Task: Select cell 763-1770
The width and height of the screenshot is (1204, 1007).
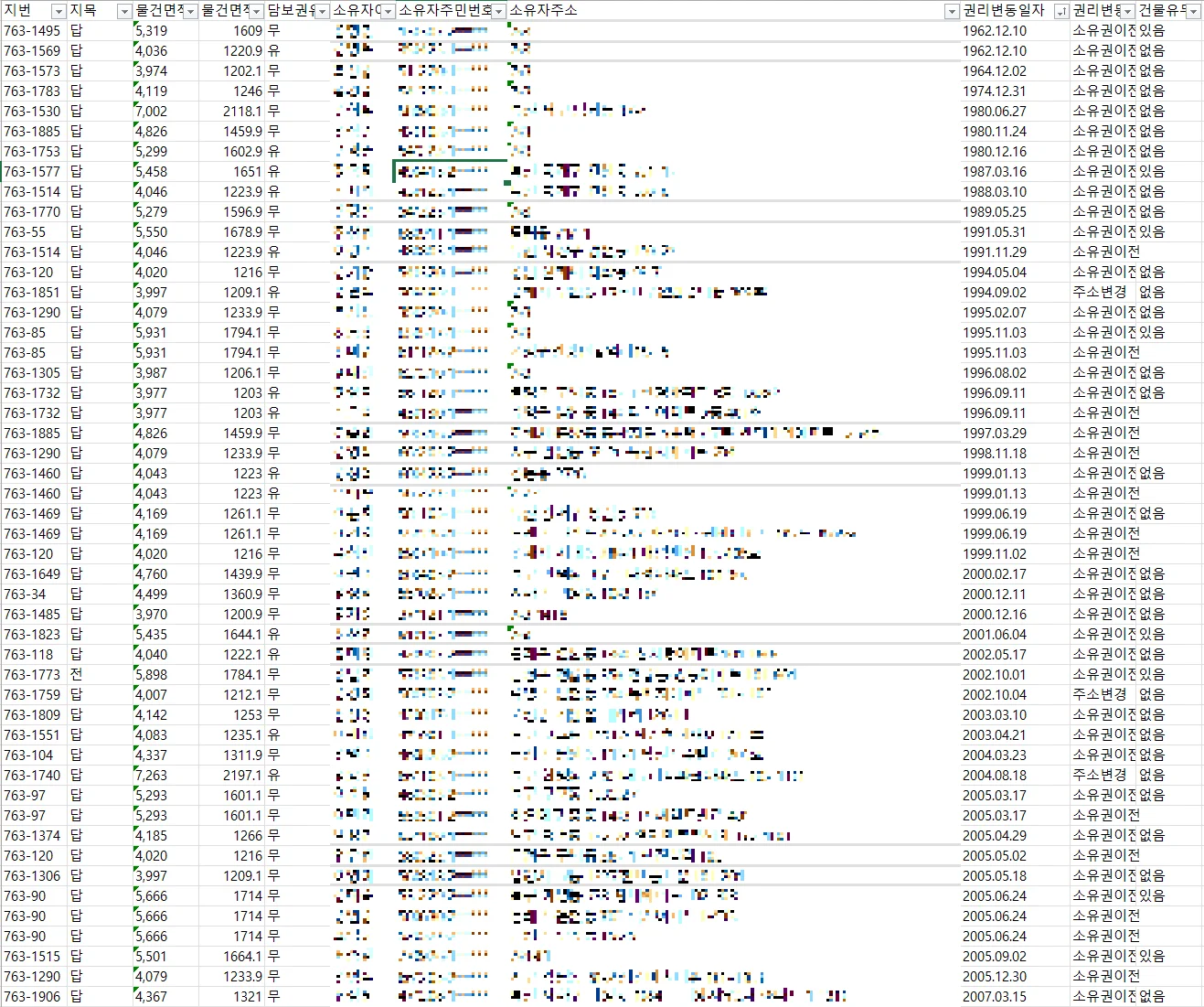Action: tap(32, 212)
